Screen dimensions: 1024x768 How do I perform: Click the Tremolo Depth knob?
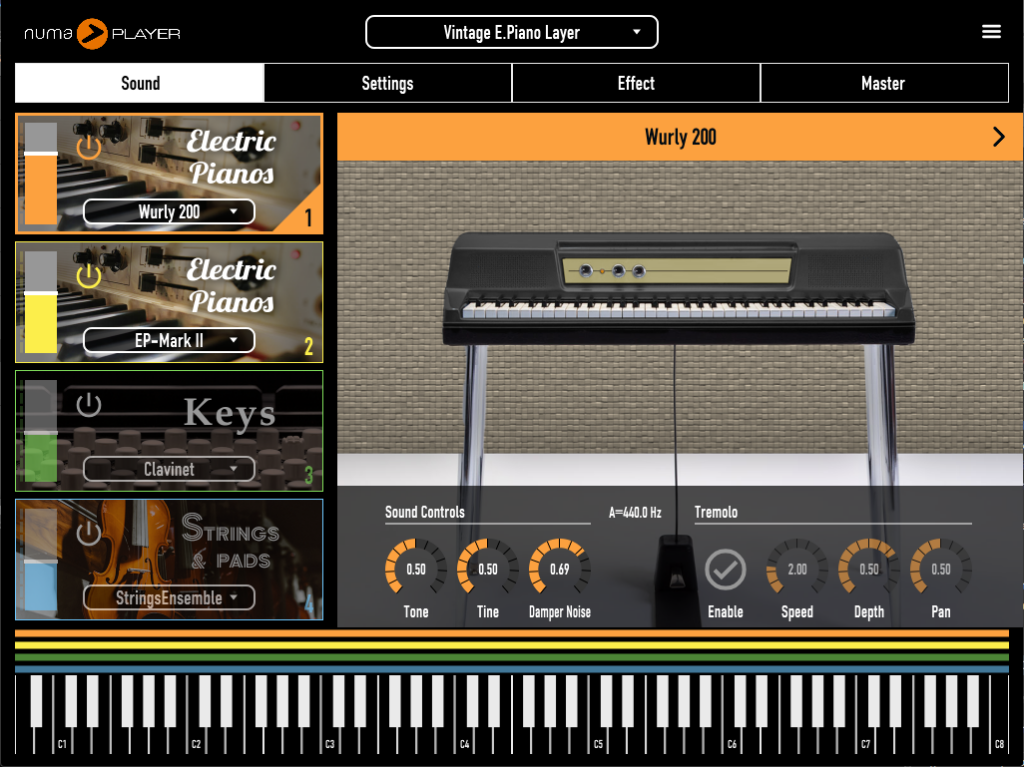pyautogui.click(x=869, y=568)
